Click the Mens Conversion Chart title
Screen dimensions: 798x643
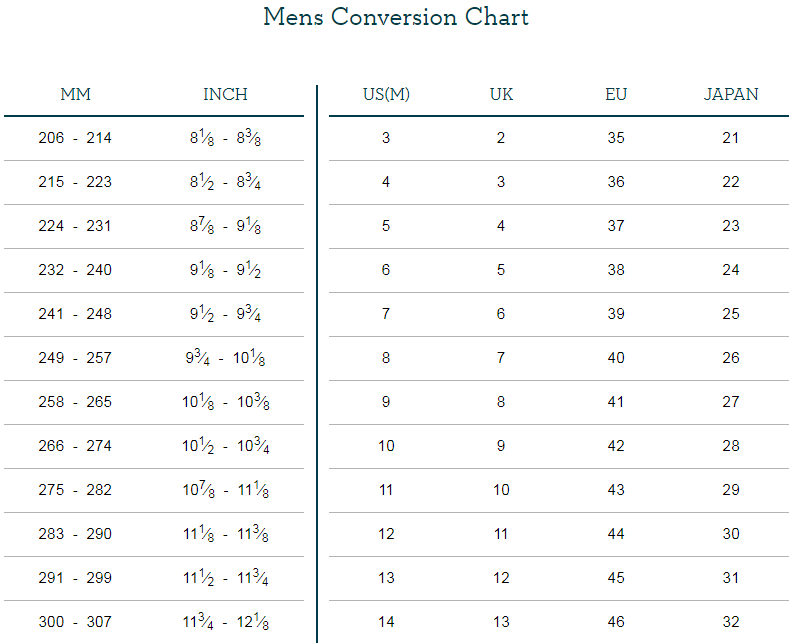pos(396,18)
